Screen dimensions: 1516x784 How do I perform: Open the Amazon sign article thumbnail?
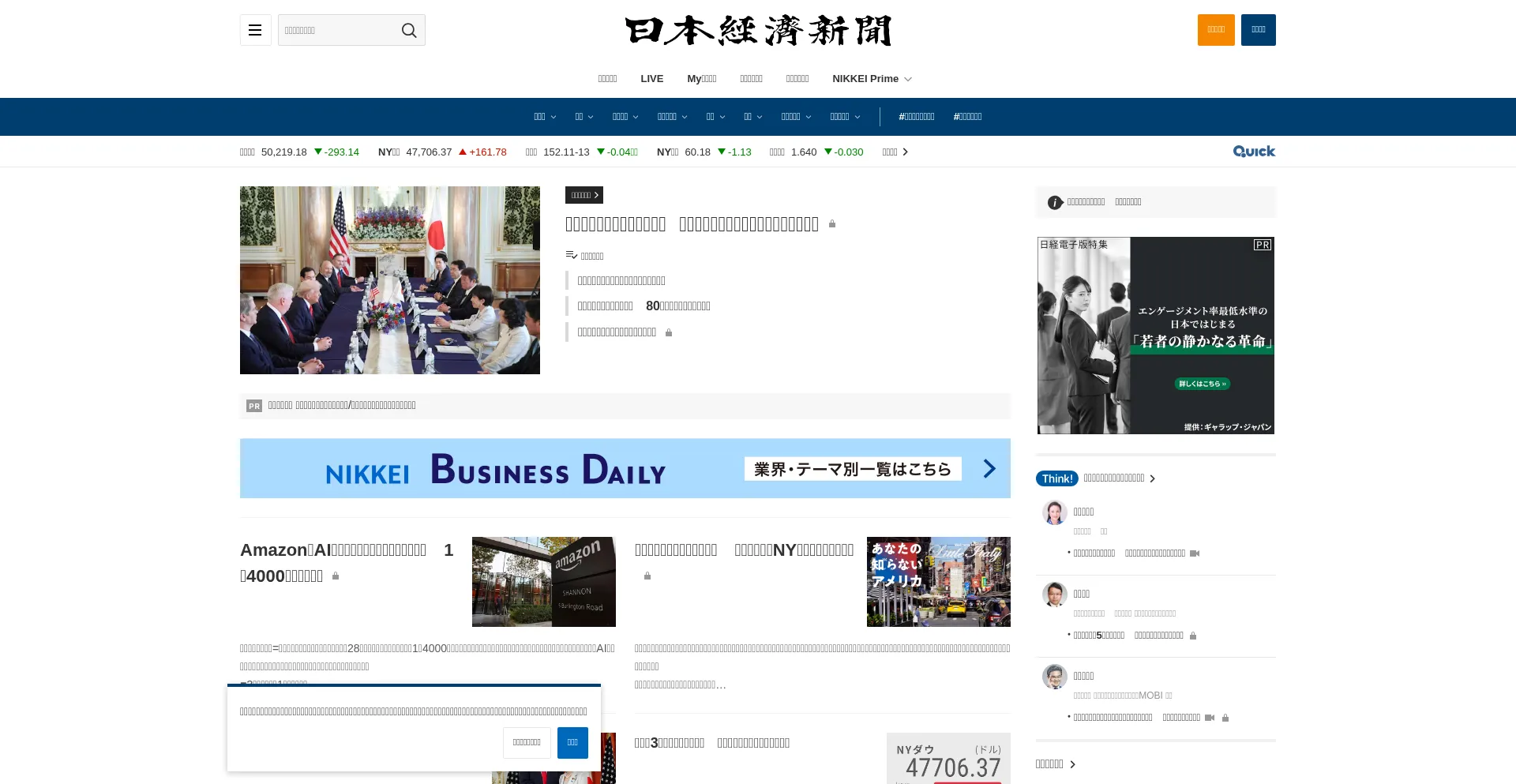[x=543, y=582]
